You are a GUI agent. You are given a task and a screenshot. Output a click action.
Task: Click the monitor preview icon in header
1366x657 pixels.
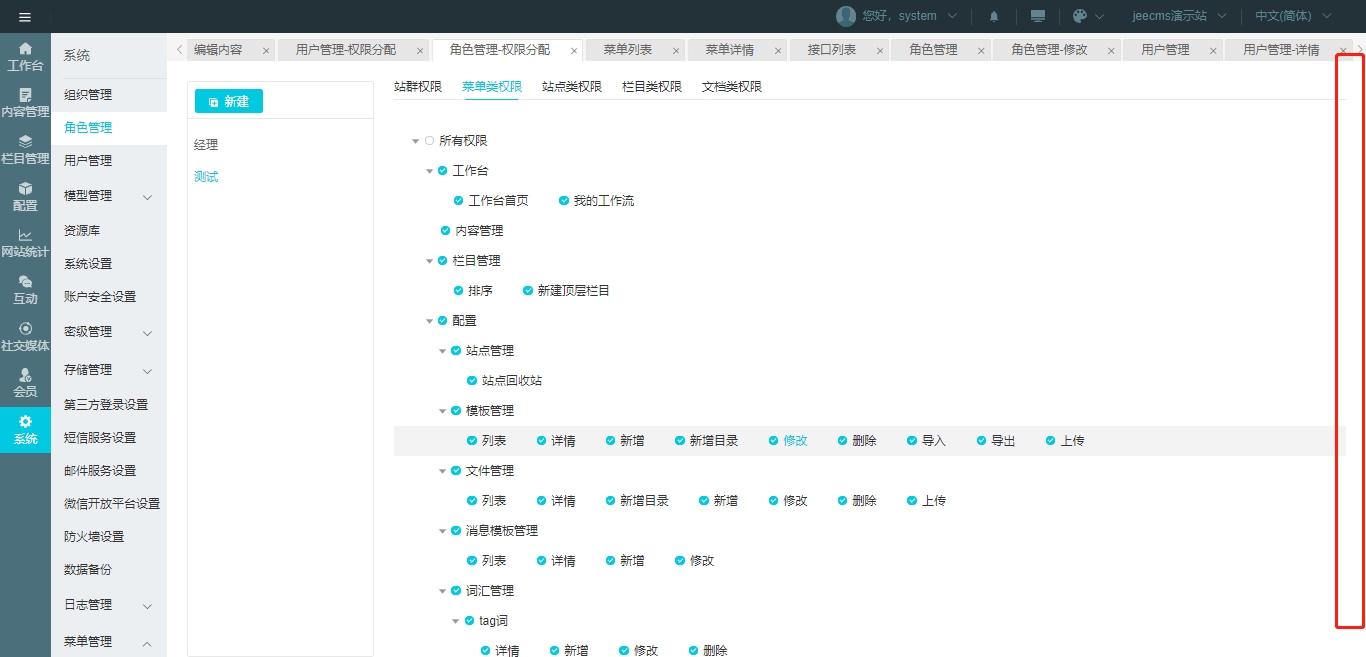[x=1038, y=17]
